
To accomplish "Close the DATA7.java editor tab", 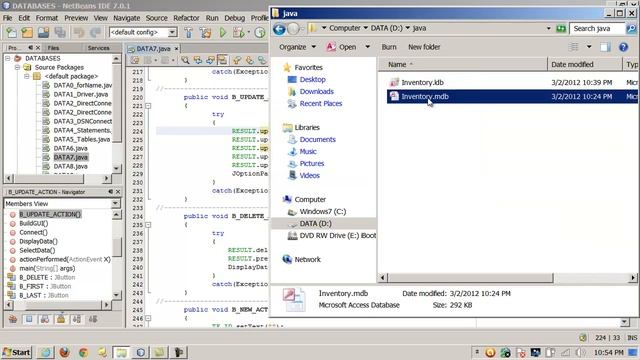I will tap(177, 49).
